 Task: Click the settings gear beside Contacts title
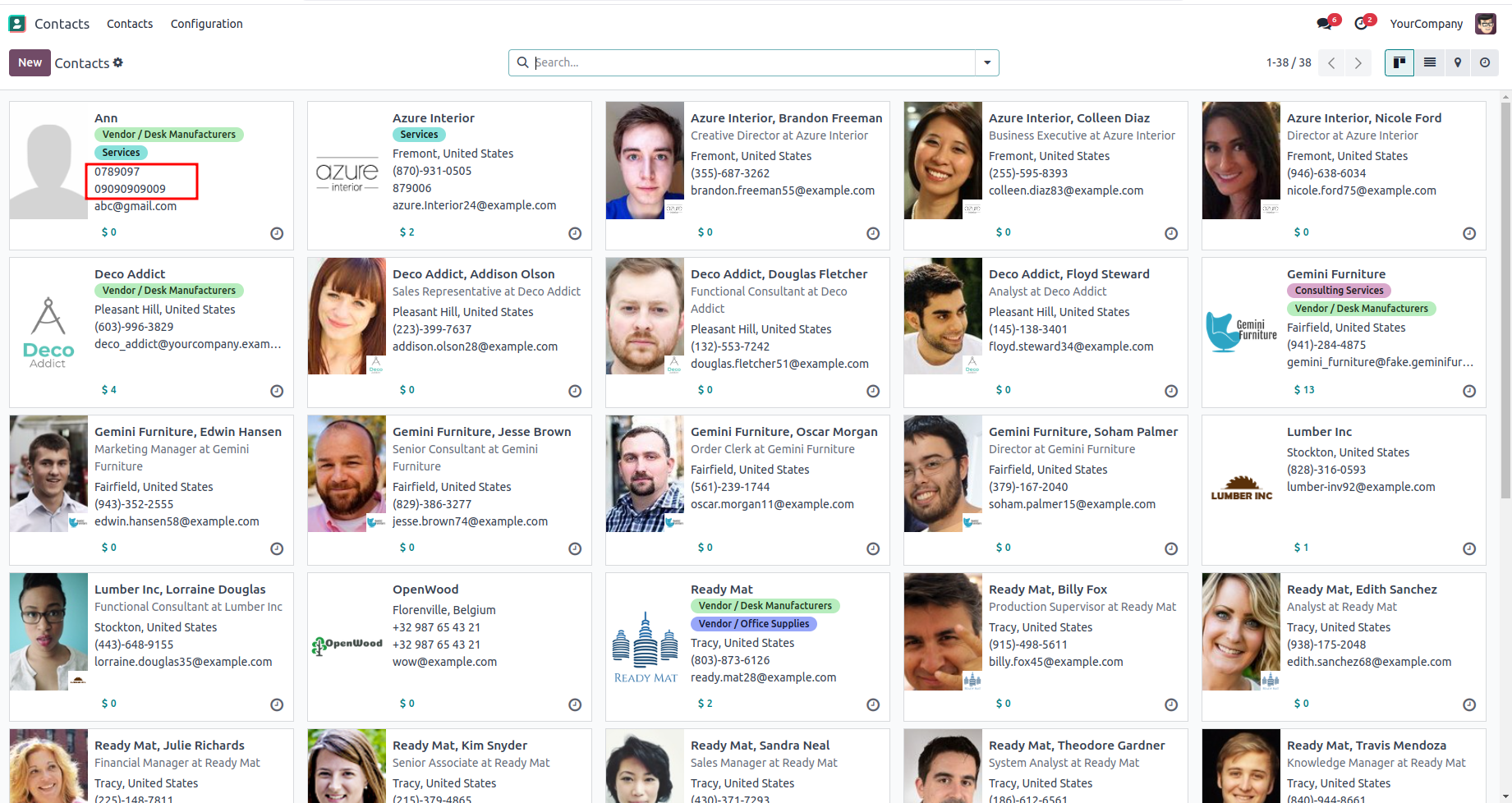click(x=118, y=62)
